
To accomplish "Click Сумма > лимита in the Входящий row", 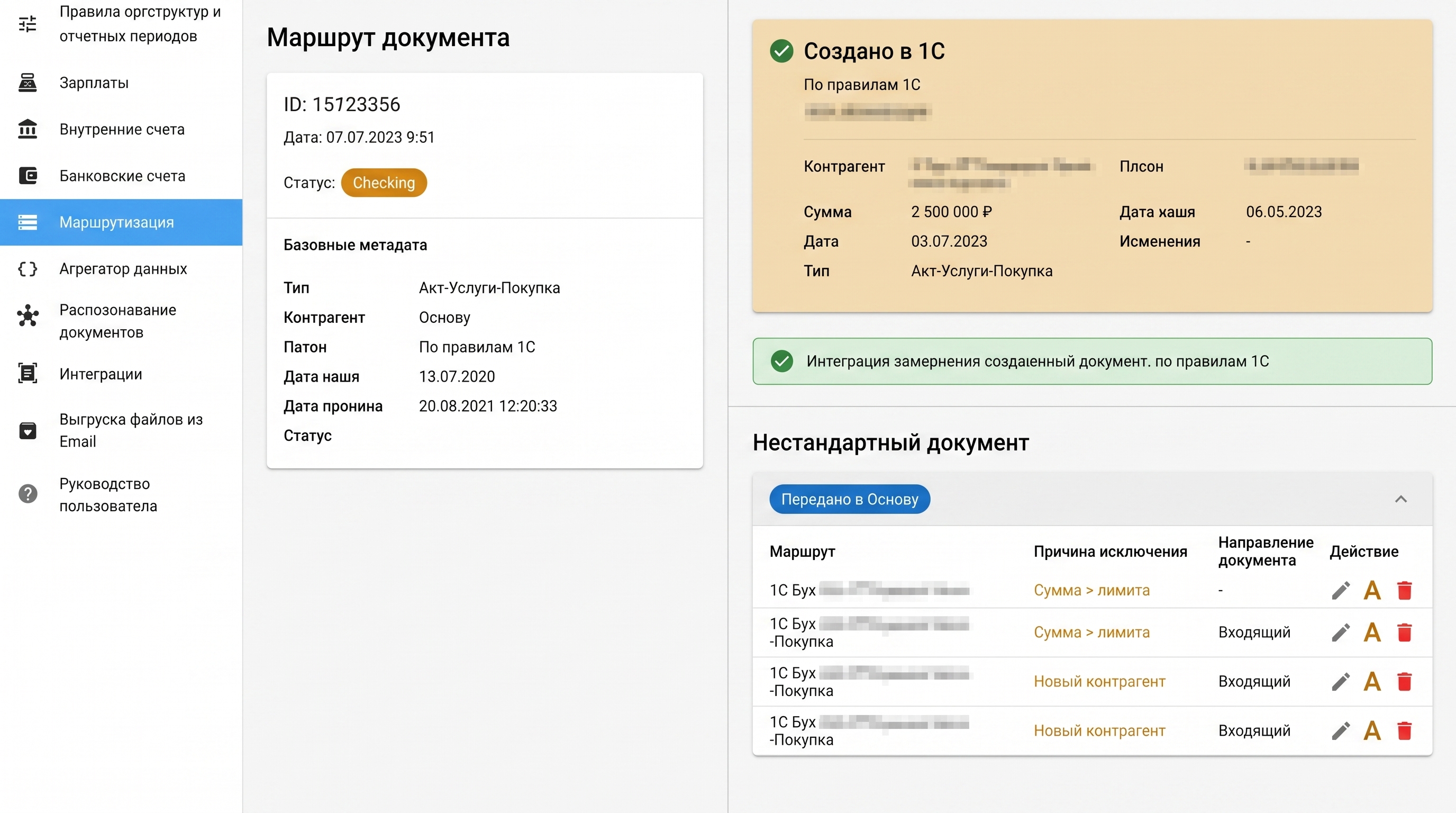I will pos(1091,632).
